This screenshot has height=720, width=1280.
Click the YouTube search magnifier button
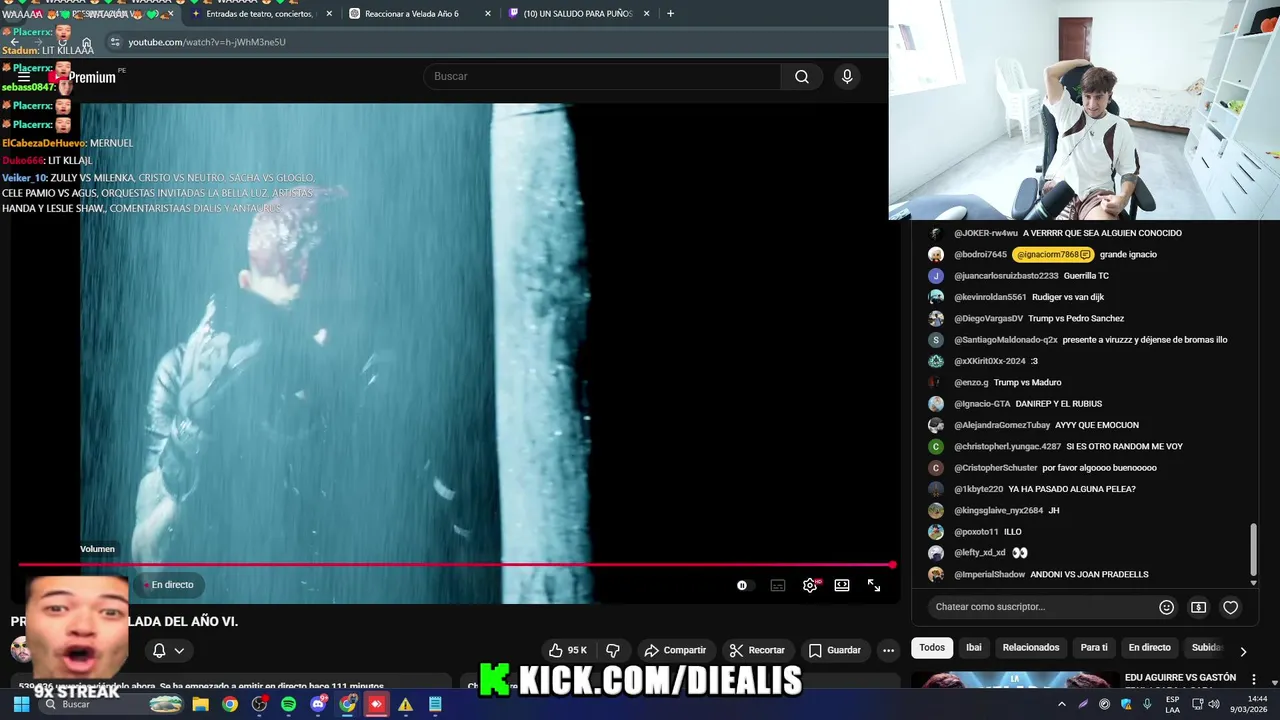point(802,77)
